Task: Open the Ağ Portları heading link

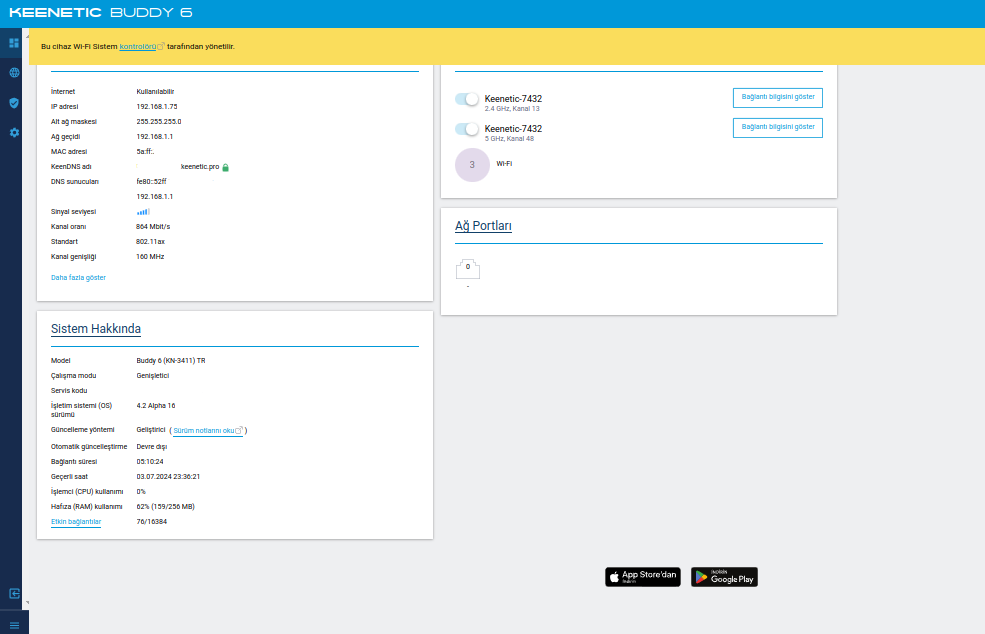Action: (x=483, y=226)
